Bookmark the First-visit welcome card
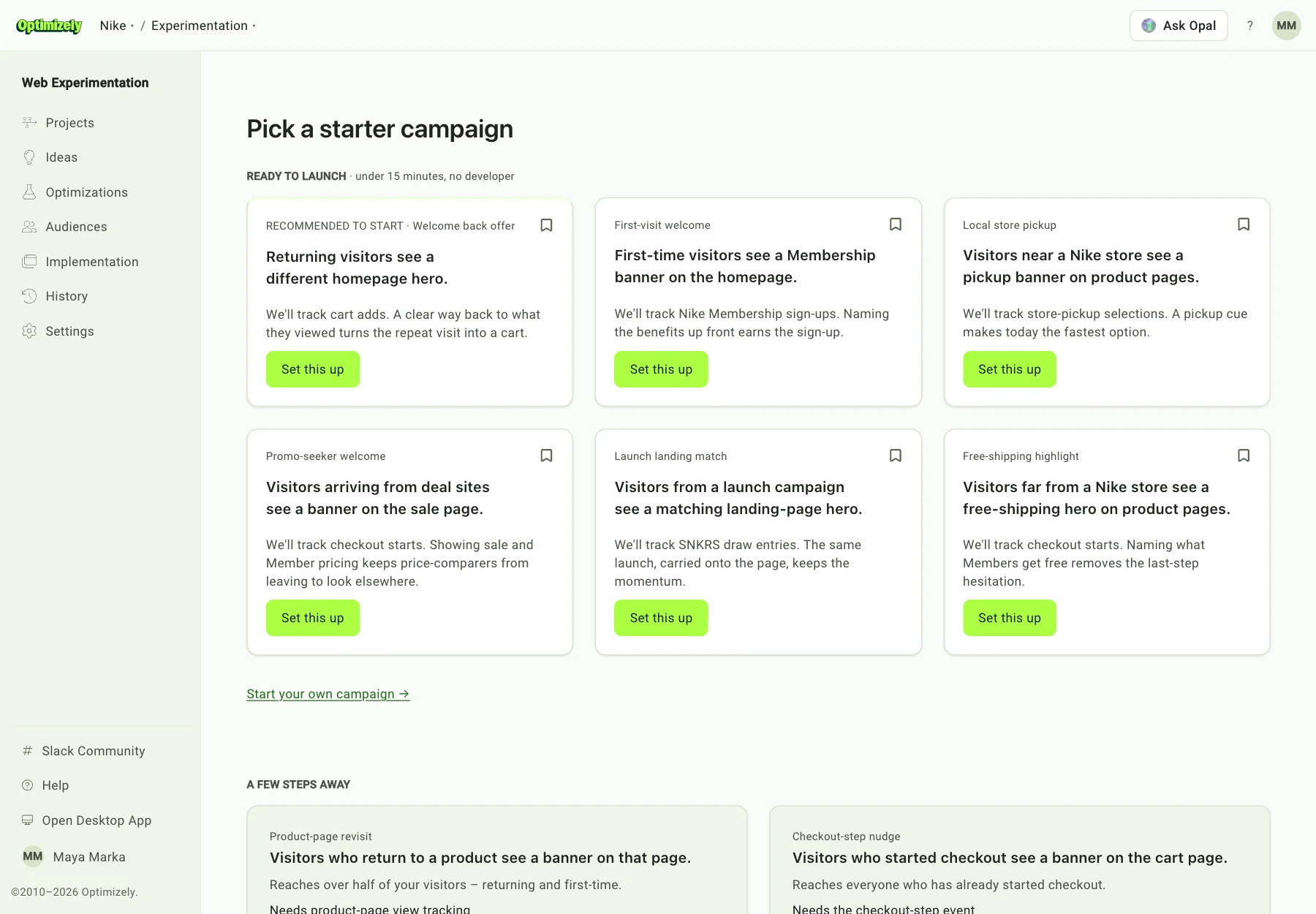The height and width of the screenshot is (914, 1316). point(896,224)
